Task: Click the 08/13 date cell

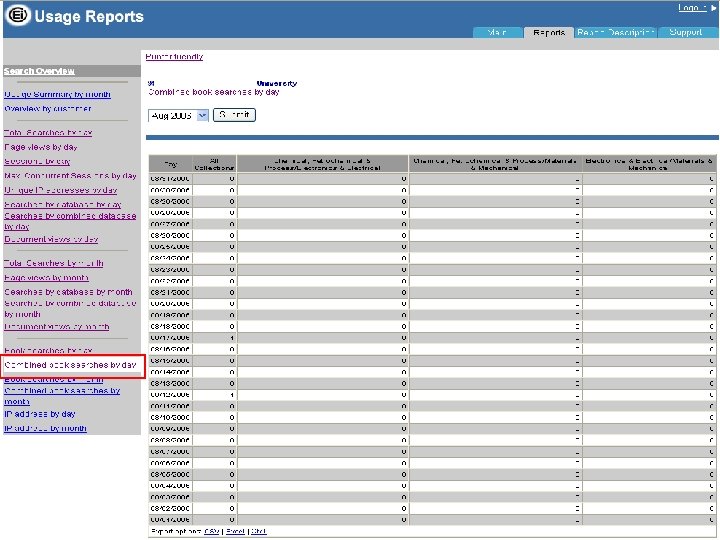Action: tap(170, 383)
